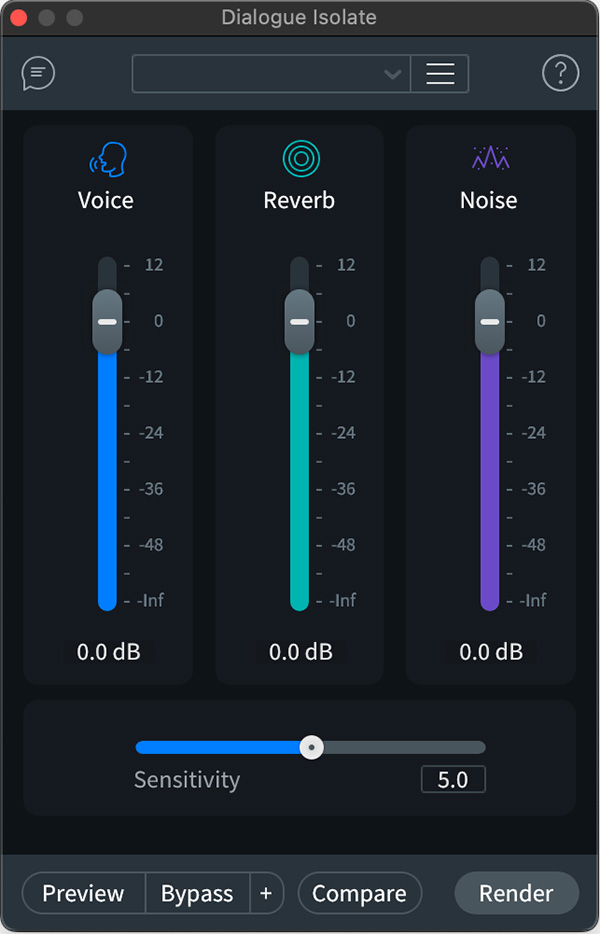600x934 pixels.
Task: Click the Noise waveform icon
Action: pos(488,155)
